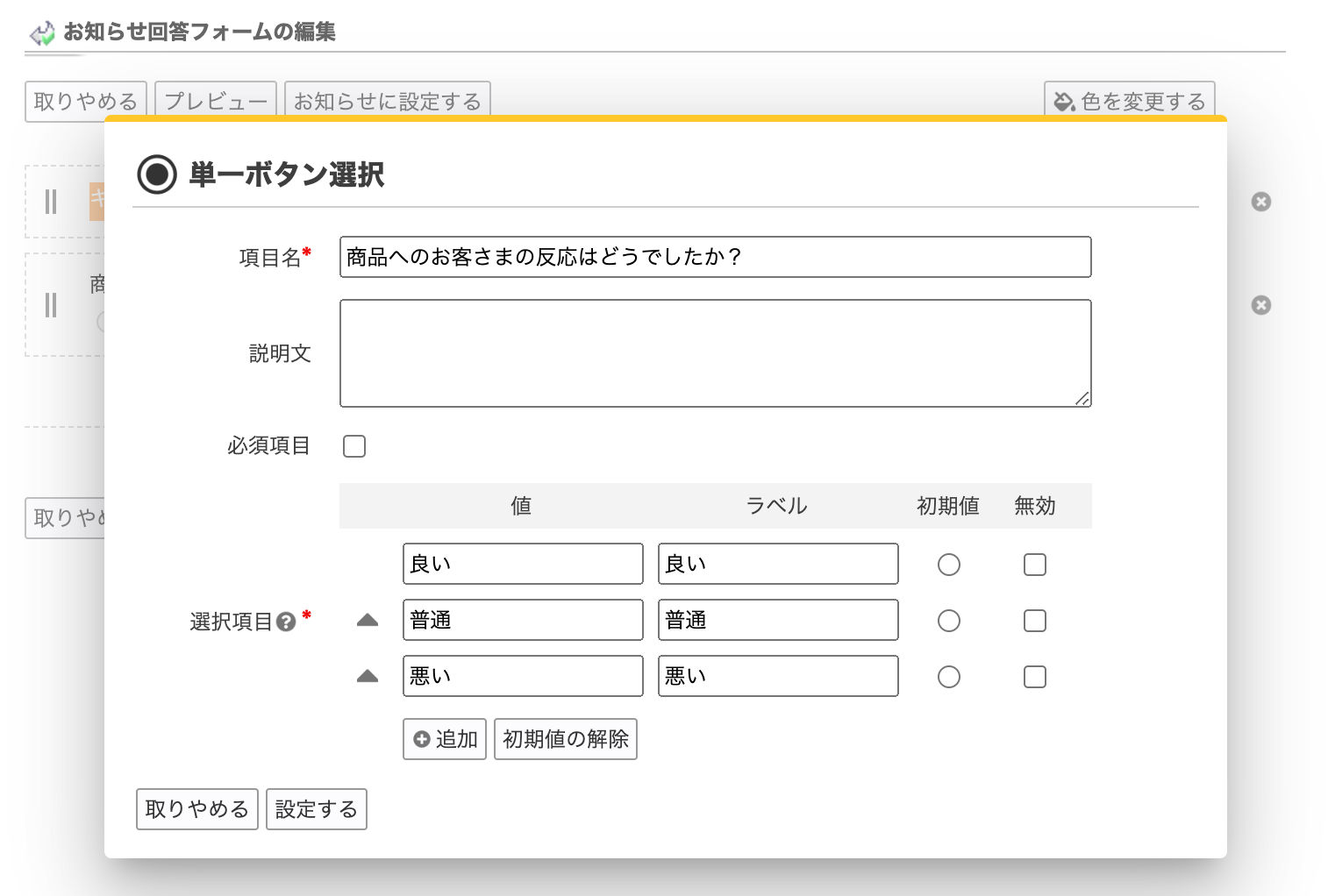Focus the 項目名 text field
This screenshot has width=1328, height=896.
point(716,257)
